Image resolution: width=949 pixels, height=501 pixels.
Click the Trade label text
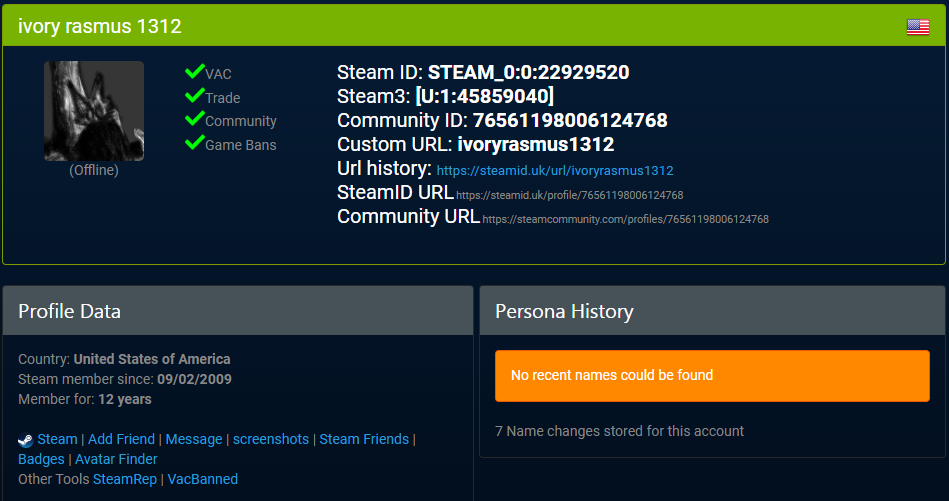coord(223,98)
